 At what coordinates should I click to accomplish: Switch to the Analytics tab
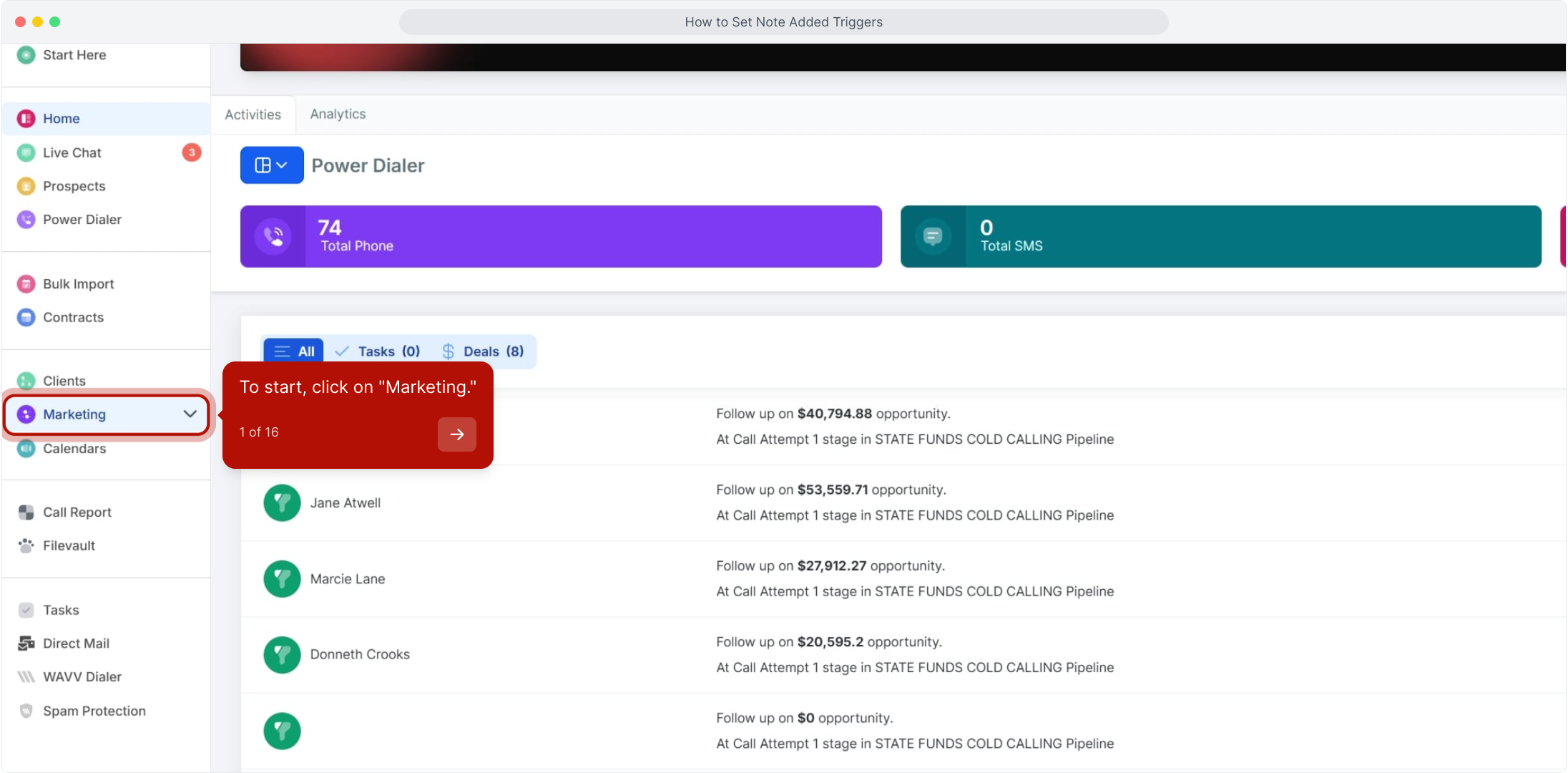[x=338, y=114]
